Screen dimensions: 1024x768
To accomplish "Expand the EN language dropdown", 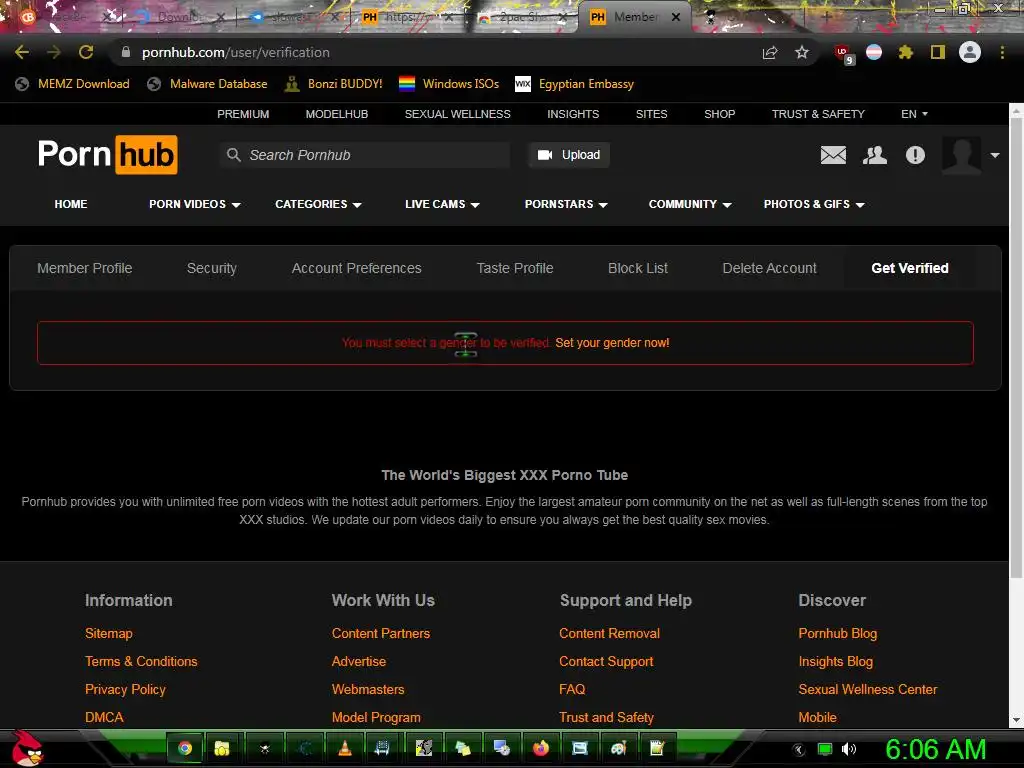I will pyautogui.click(x=914, y=114).
